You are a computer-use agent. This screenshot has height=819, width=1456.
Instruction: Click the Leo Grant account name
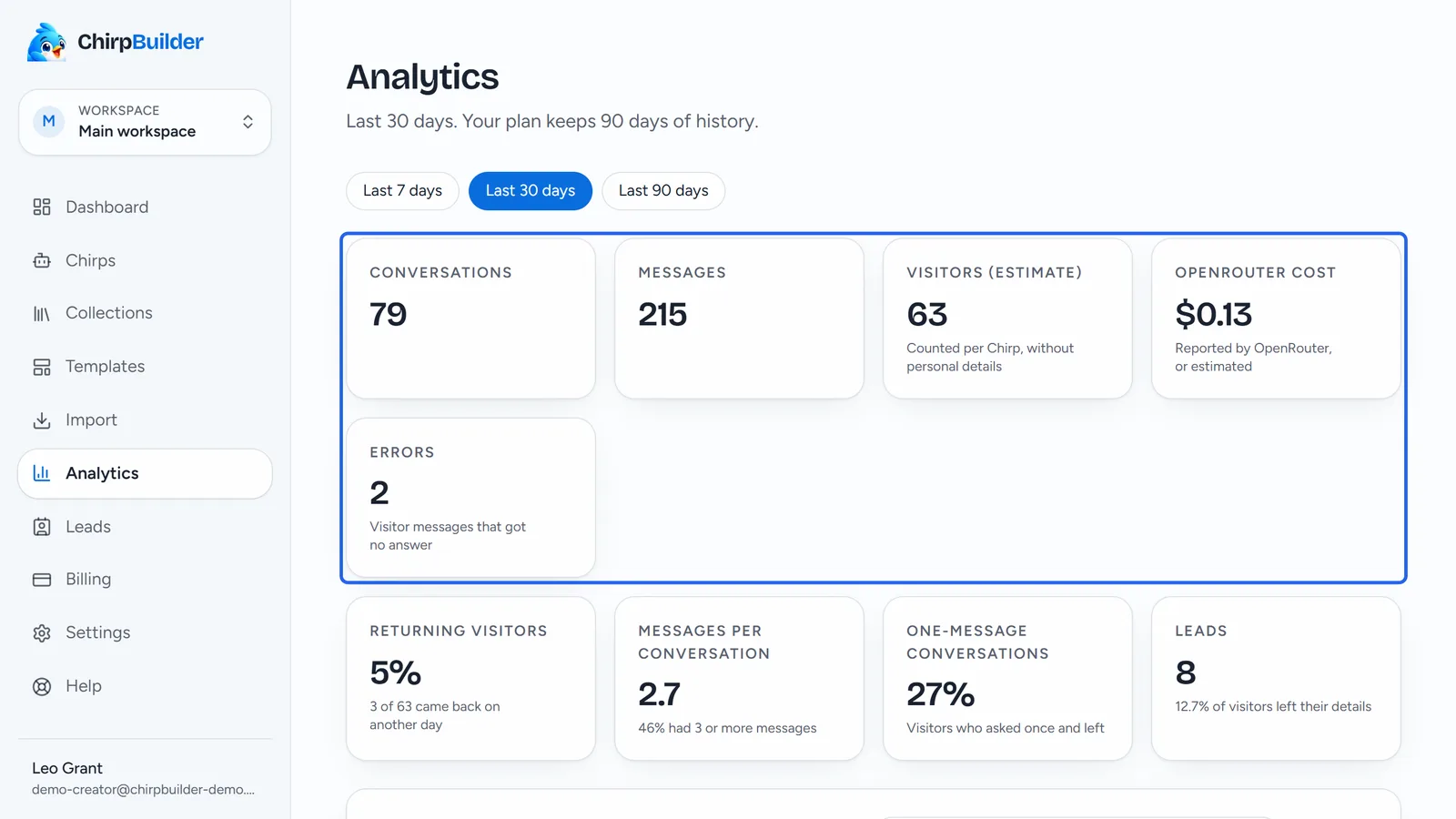67,768
